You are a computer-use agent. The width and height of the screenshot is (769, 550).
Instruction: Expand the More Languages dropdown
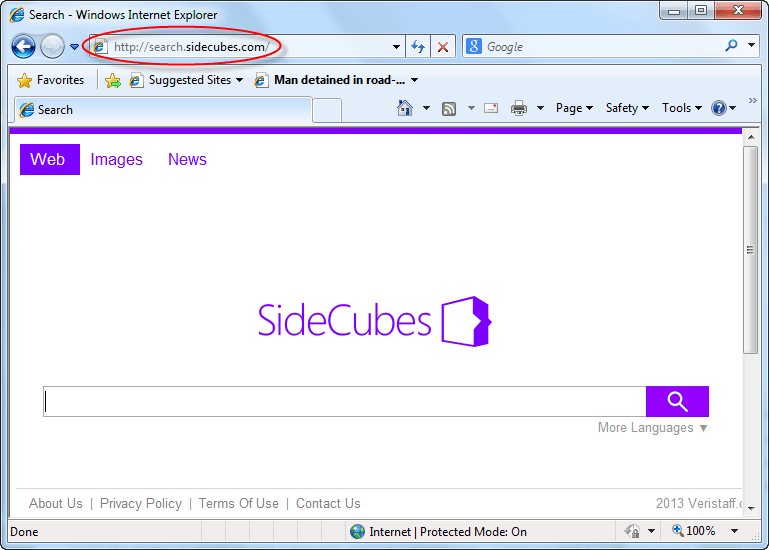click(652, 428)
